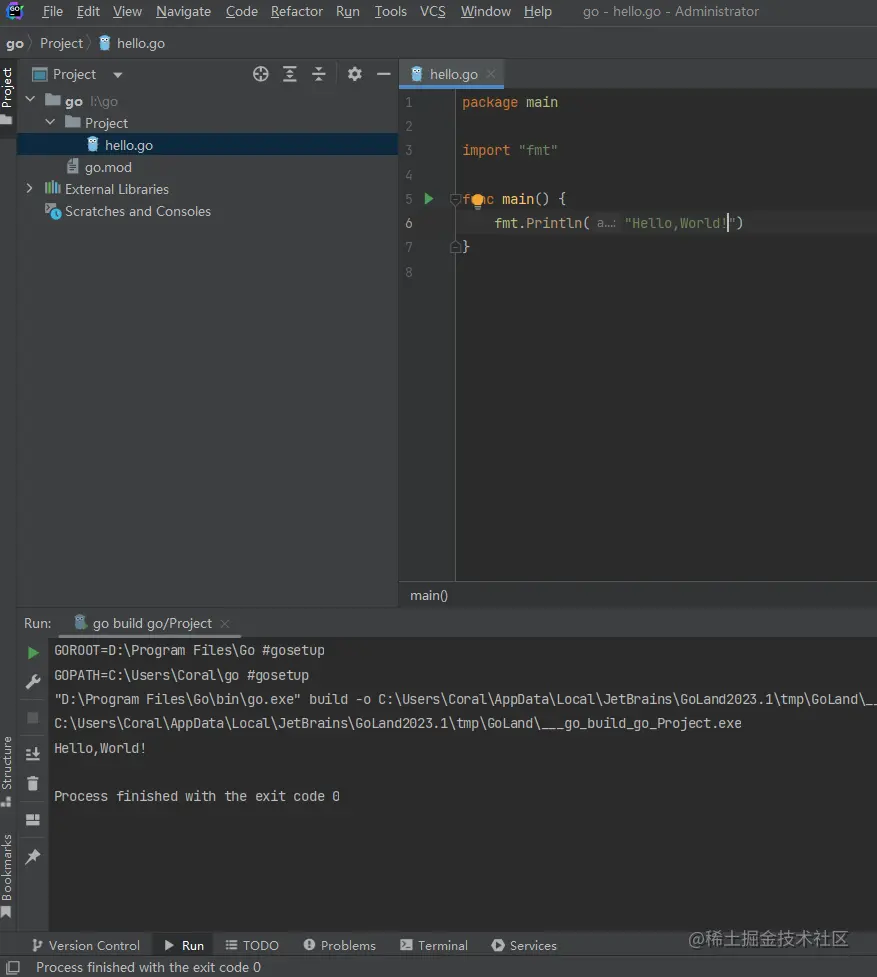Open the TODO tool window
The height and width of the screenshot is (977, 877).
252,945
